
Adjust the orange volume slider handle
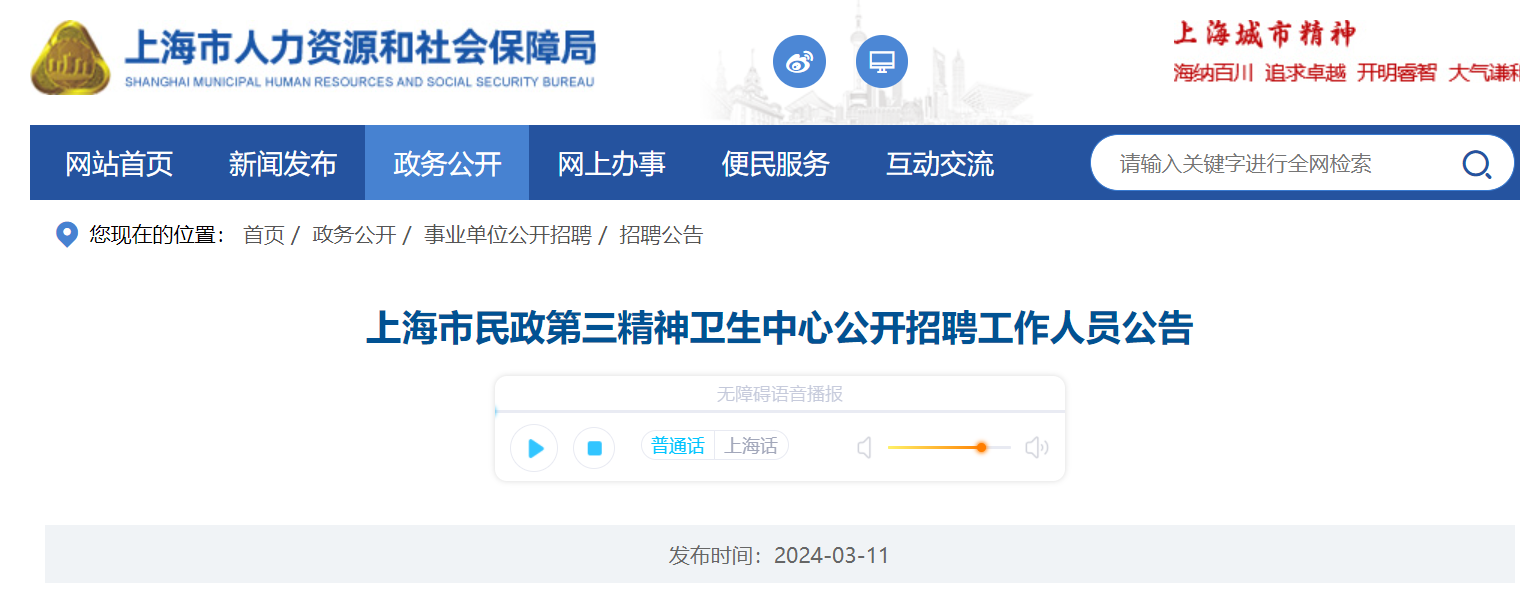tap(981, 448)
